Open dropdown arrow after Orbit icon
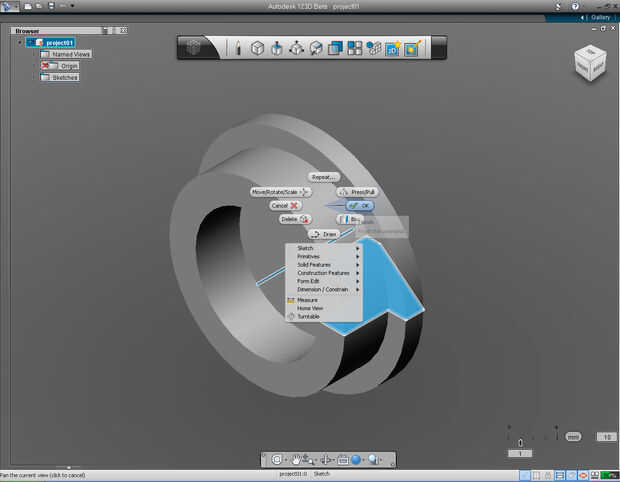This screenshot has width=620, height=482. point(316,460)
